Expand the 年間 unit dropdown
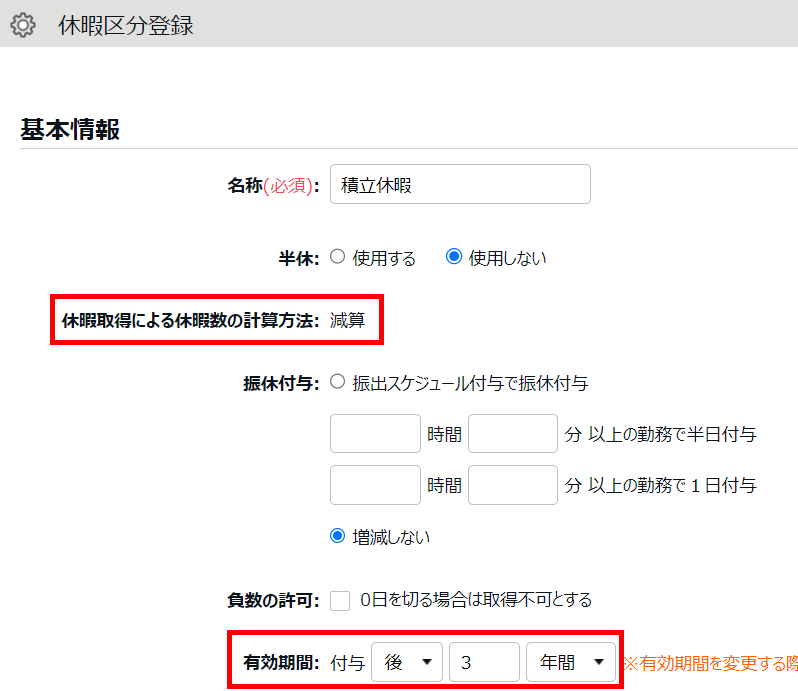This screenshot has width=798, height=691. 571,662
